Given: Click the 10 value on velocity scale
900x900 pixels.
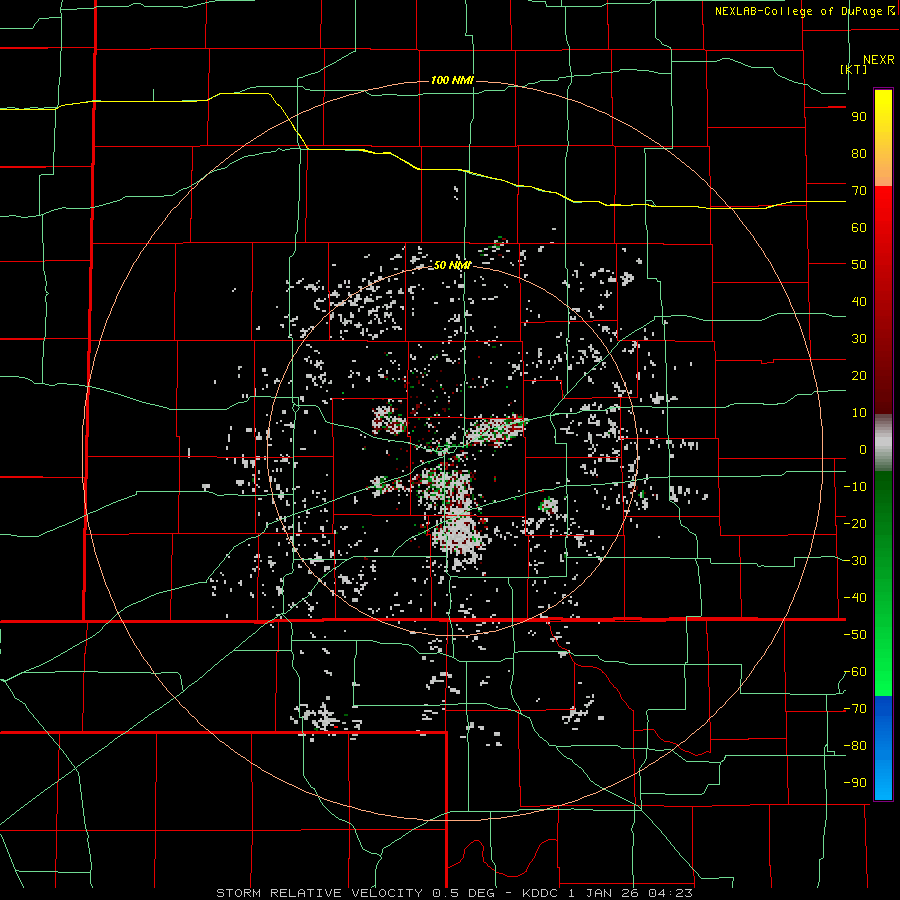Looking at the screenshot, I should tap(859, 413).
